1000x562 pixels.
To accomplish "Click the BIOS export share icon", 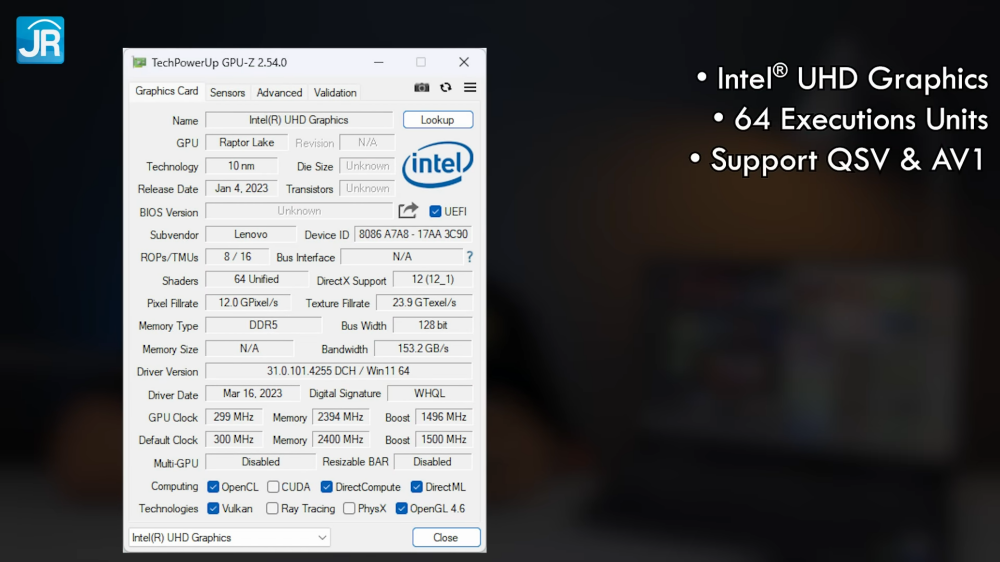I will coord(408,211).
